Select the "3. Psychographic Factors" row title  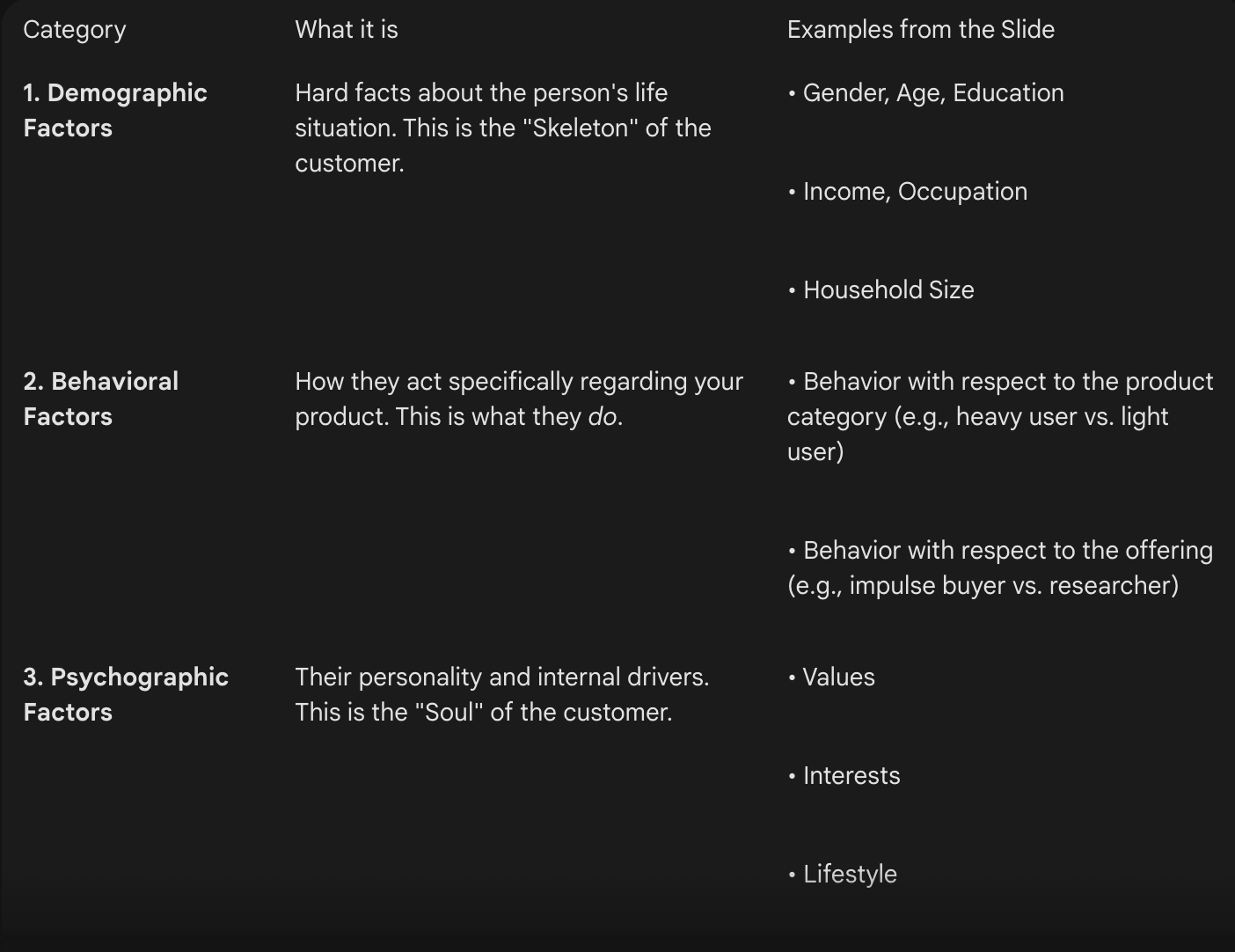(126, 694)
